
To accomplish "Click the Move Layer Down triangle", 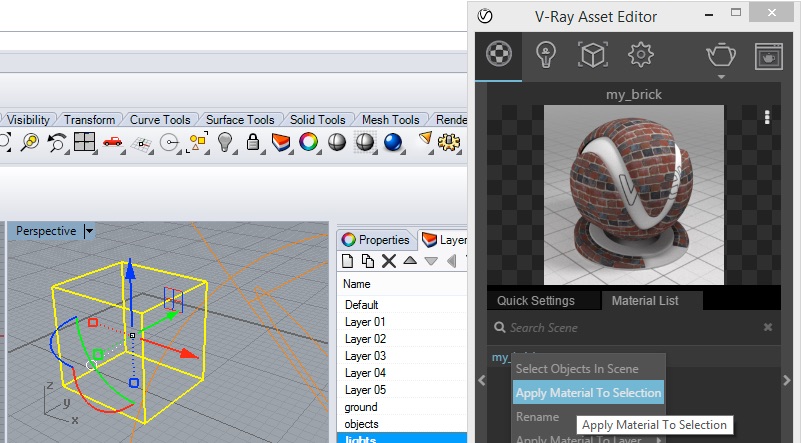I will point(431,261).
